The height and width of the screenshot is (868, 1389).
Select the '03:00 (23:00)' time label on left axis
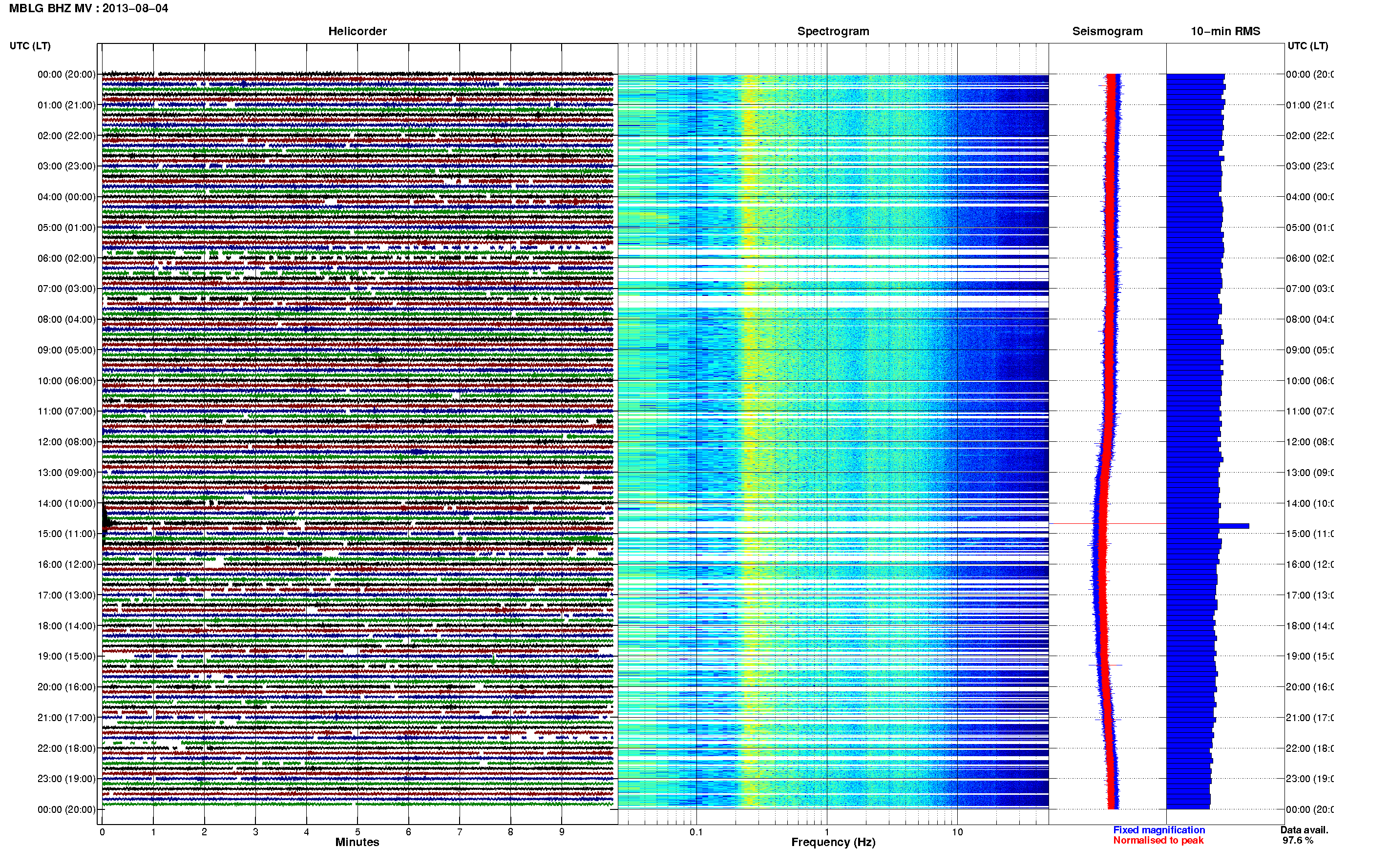[x=66, y=166]
